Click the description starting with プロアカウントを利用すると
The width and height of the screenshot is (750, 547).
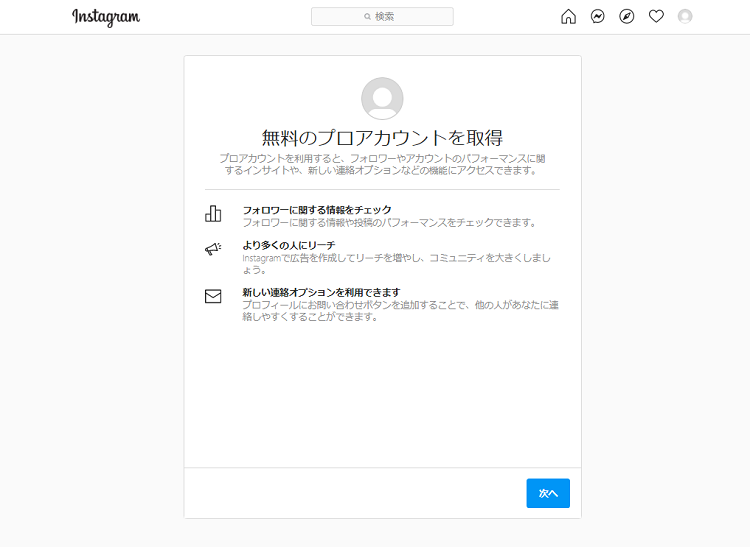pyautogui.click(x=382, y=164)
